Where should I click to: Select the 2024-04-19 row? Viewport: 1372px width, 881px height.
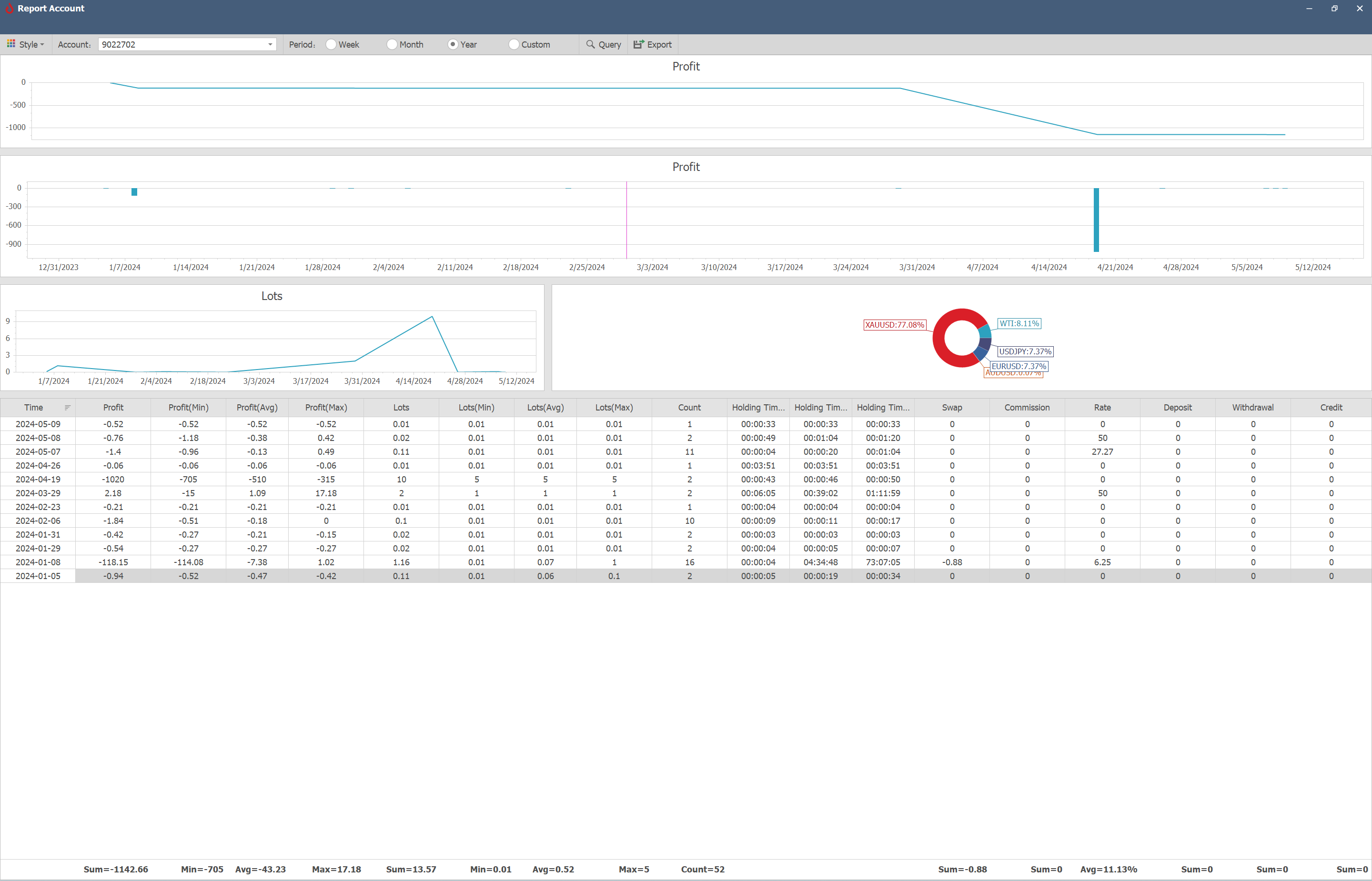(686, 480)
